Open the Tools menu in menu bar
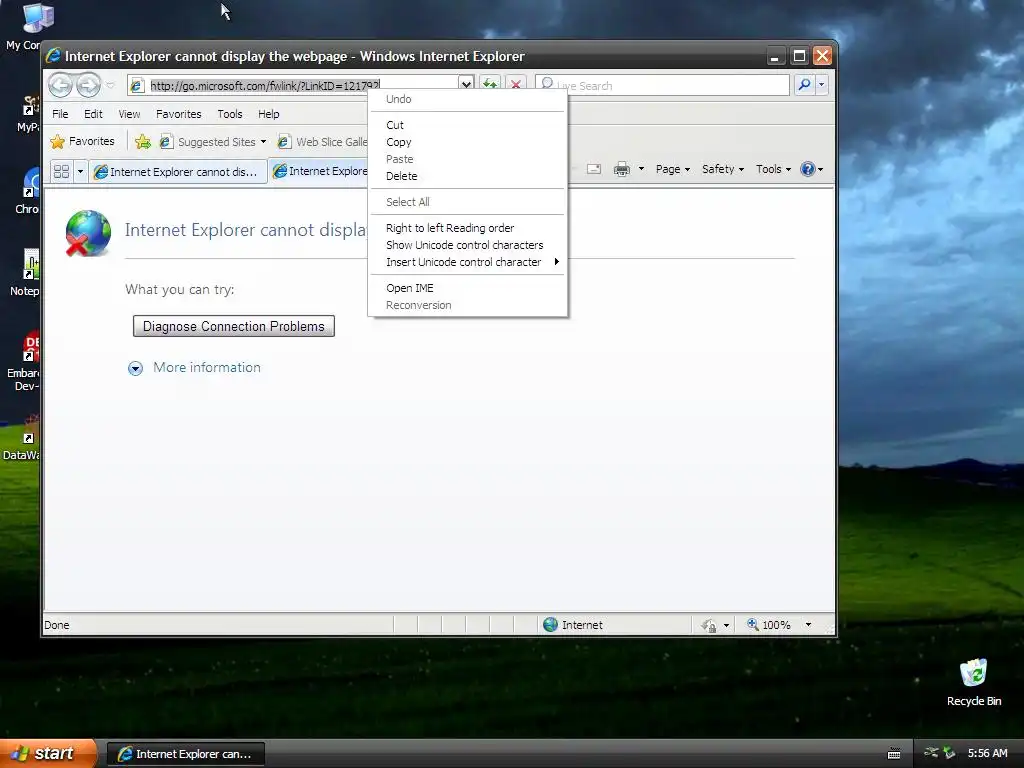Screen dimensions: 1024x768 pyautogui.click(x=230, y=114)
